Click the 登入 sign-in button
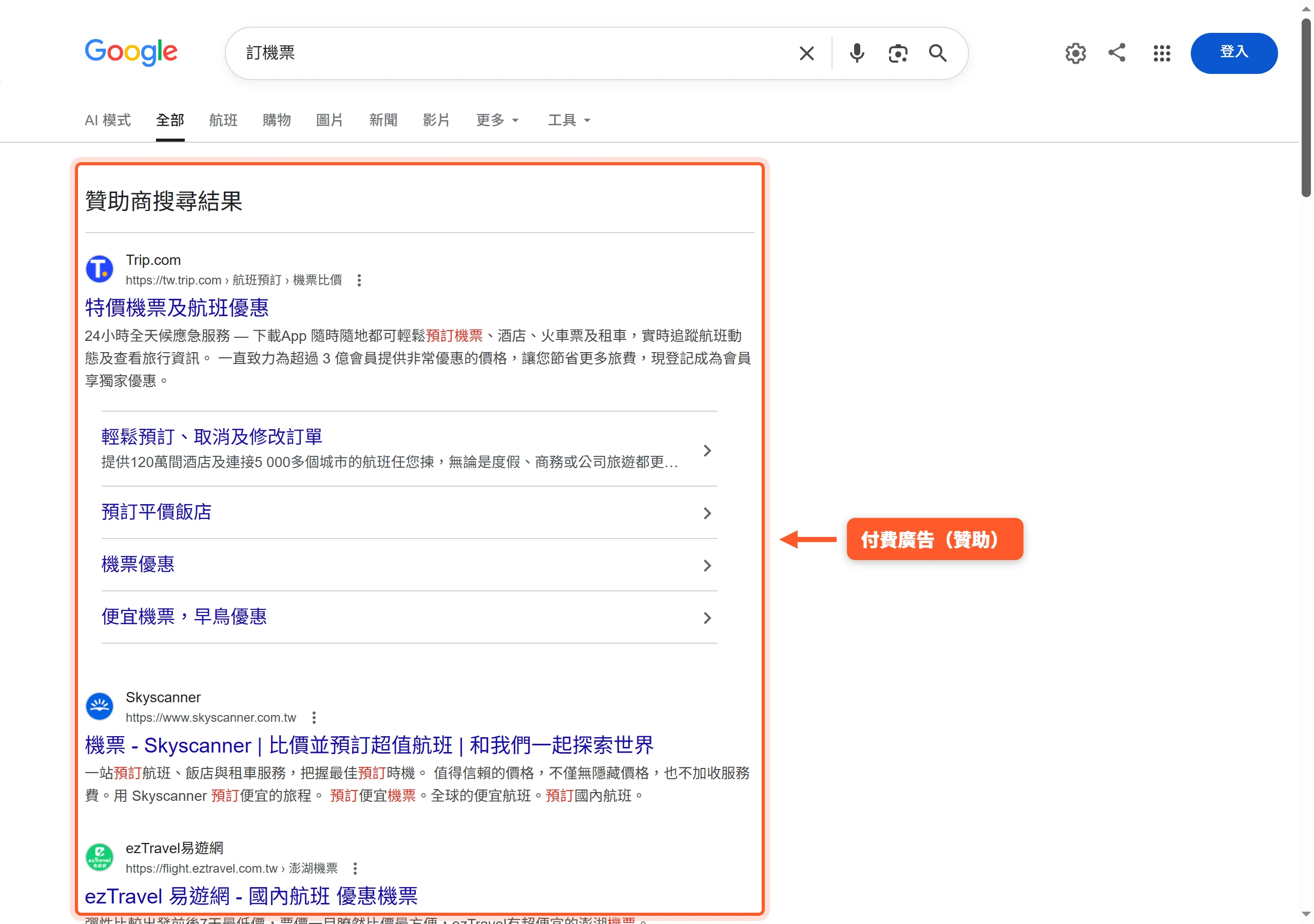This screenshot has height=924, width=1314. [1234, 53]
